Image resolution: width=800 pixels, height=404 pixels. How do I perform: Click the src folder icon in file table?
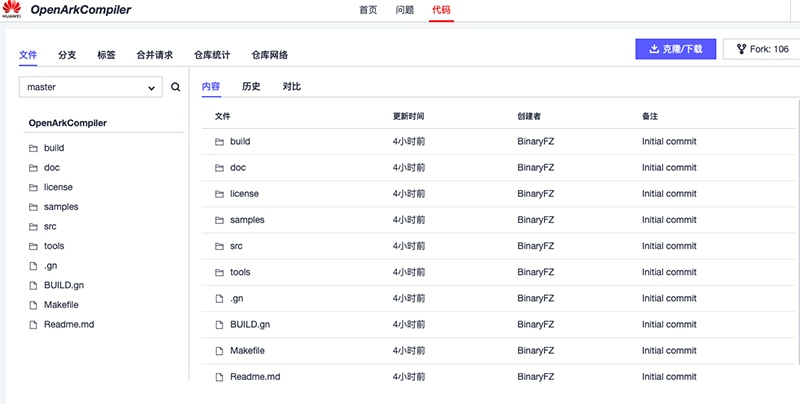[x=219, y=246]
